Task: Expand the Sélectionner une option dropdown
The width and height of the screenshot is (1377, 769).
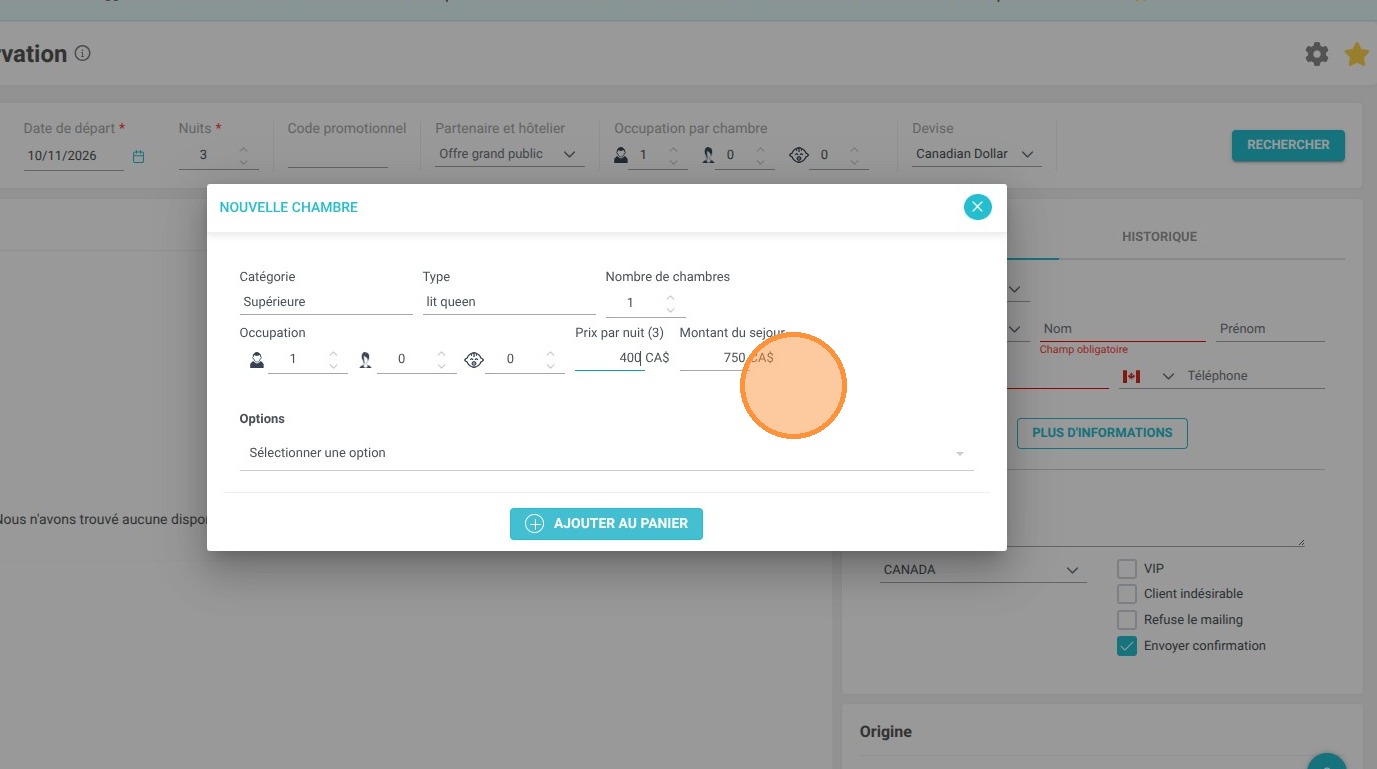Action: [607, 453]
